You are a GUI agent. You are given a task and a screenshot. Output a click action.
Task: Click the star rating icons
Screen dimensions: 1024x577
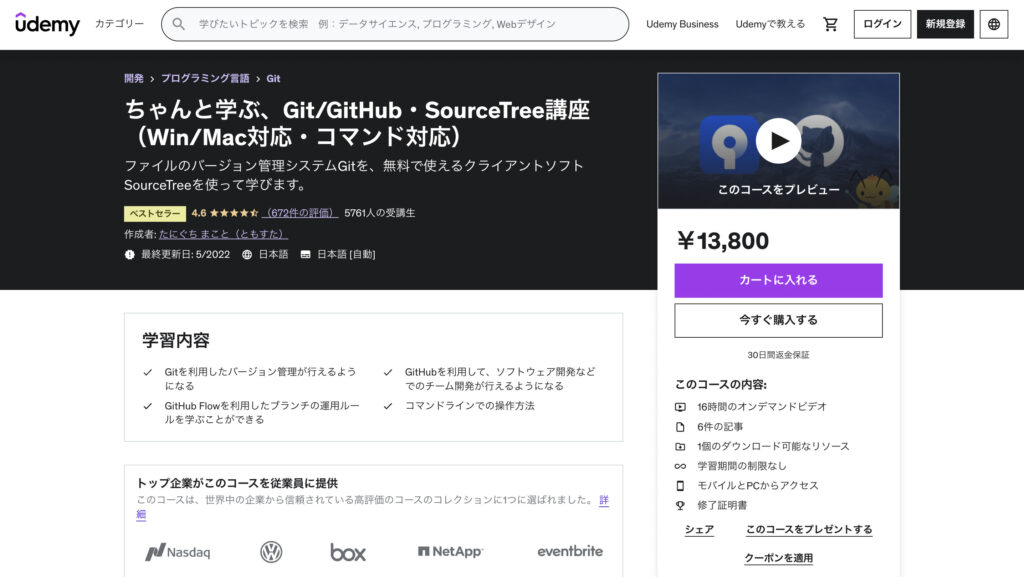coord(234,213)
